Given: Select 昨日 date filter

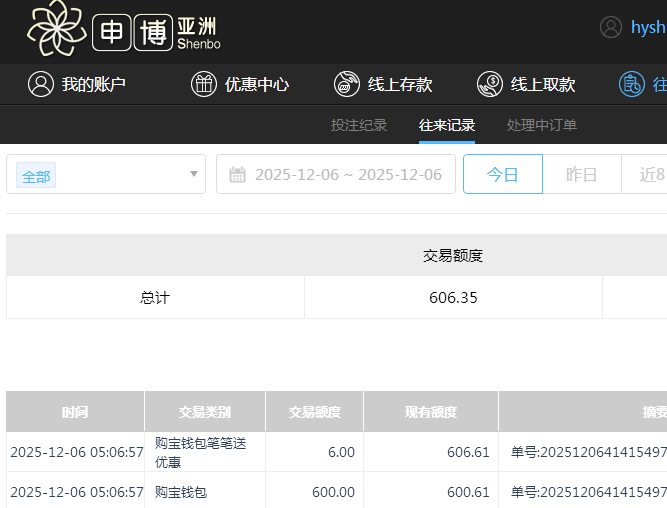Looking at the screenshot, I should pyautogui.click(x=581, y=174).
